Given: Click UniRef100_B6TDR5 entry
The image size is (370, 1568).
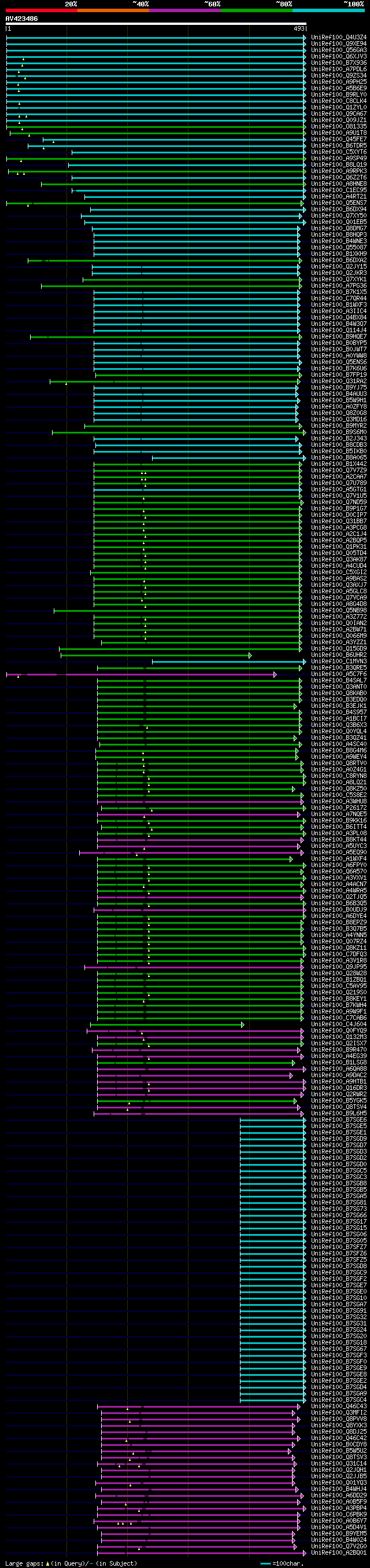Looking at the screenshot, I should pyautogui.click(x=338, y=146).
